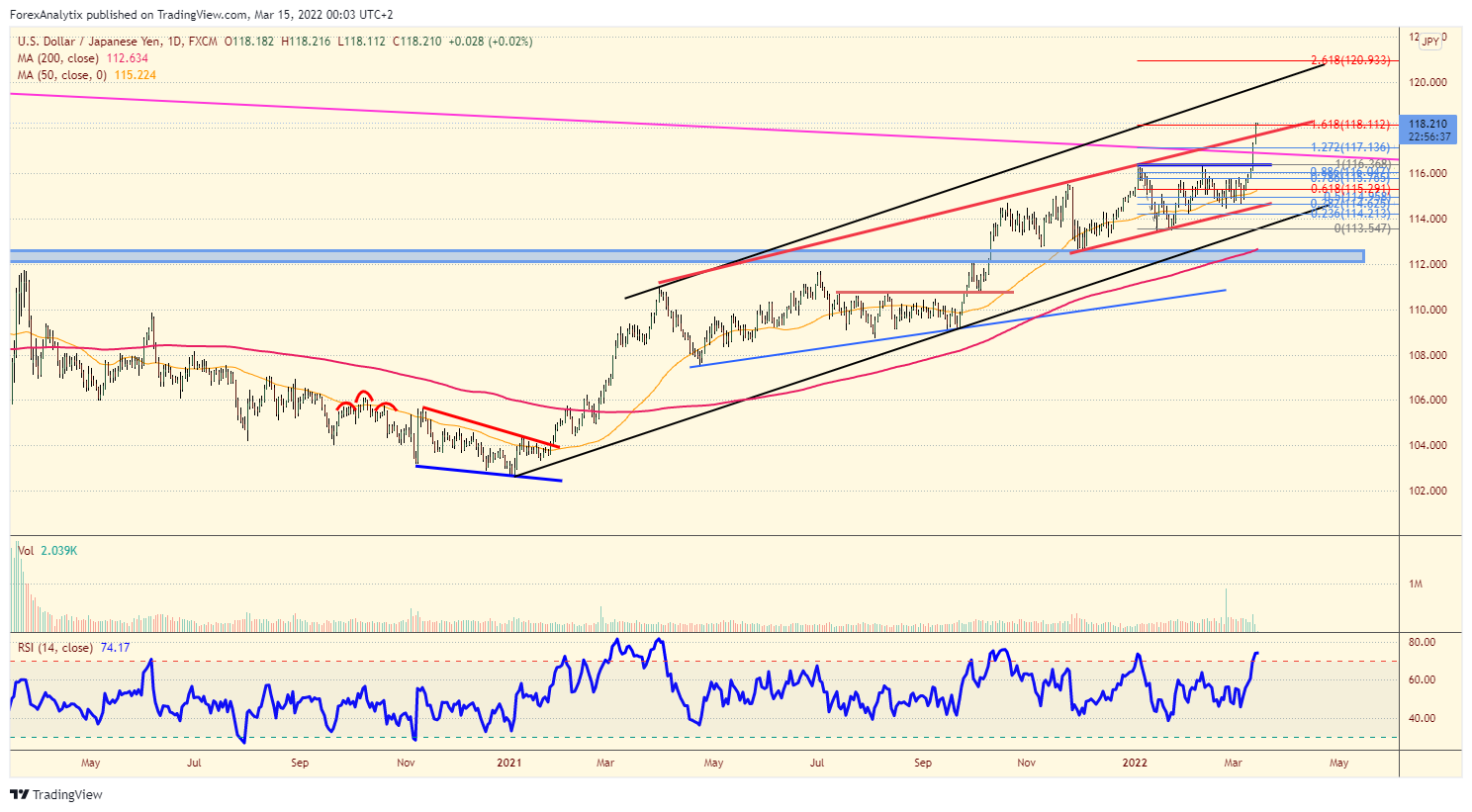Click the 2021 date axis label
The image size is (1472, 812).
coord(509,763)
